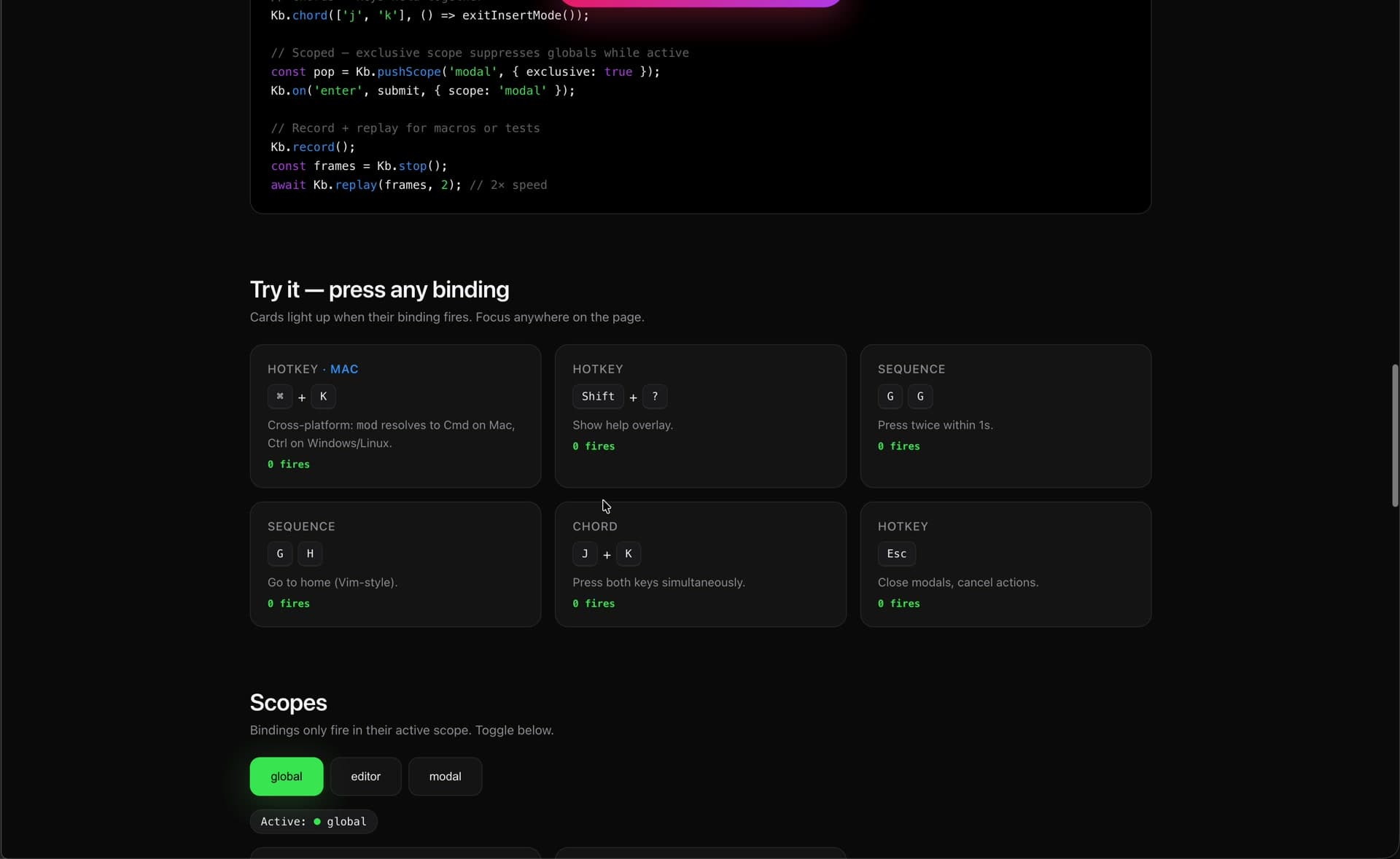Click the H badge in the G H sequence
Viewport: 1400px width, 859px height.
310,554
